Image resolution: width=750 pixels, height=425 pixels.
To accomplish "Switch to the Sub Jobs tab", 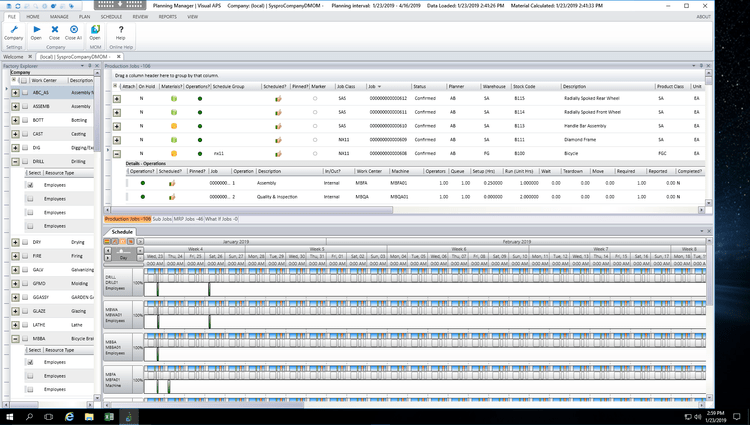I will coord(162,218).
